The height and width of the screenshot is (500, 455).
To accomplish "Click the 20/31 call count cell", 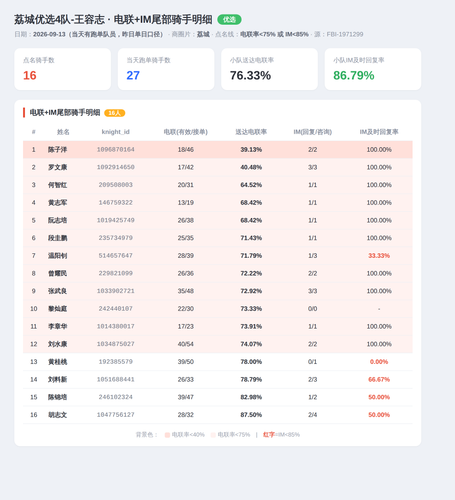I will [186, 185].
